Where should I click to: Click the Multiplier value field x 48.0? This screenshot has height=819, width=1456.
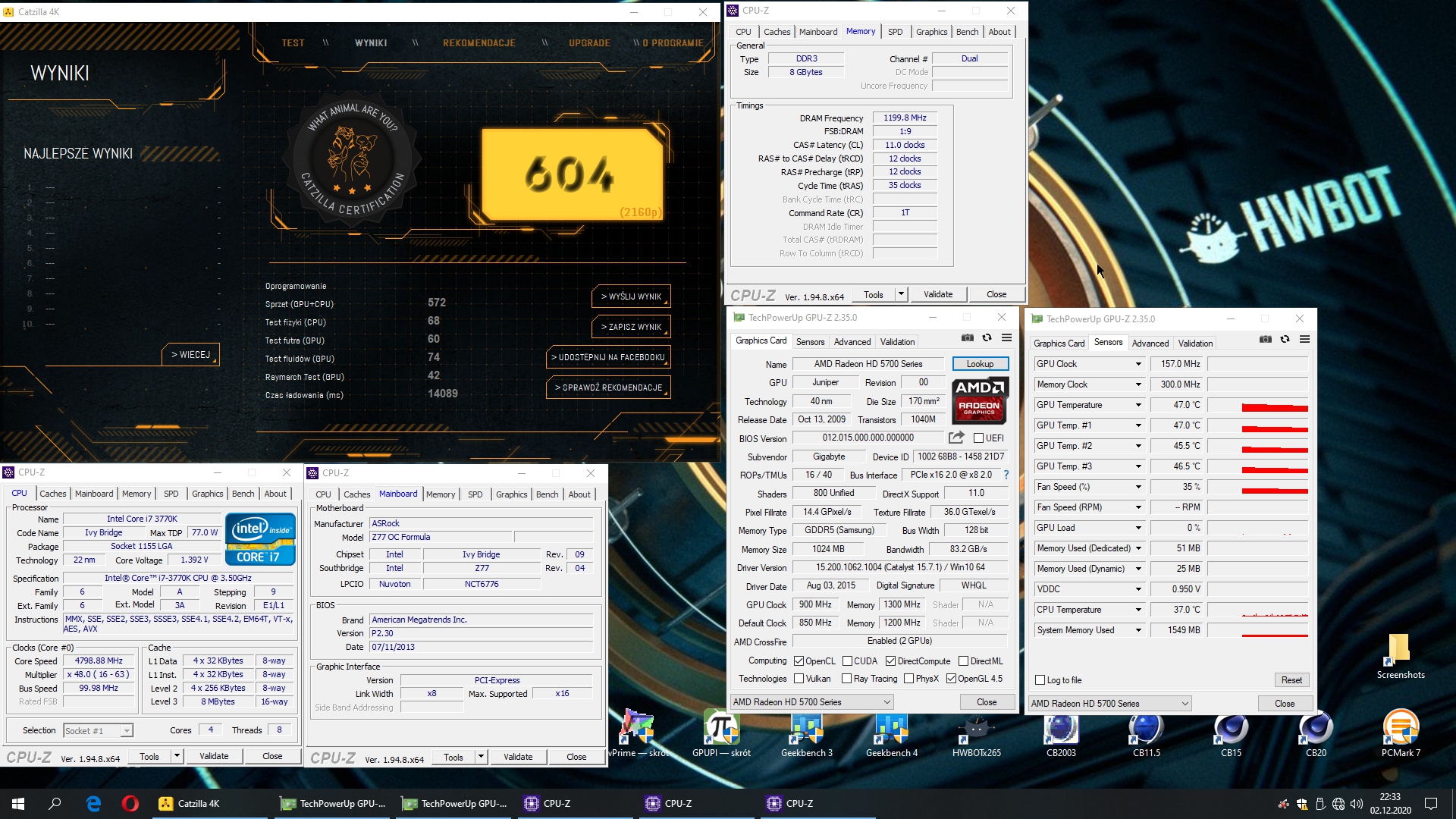99,675
